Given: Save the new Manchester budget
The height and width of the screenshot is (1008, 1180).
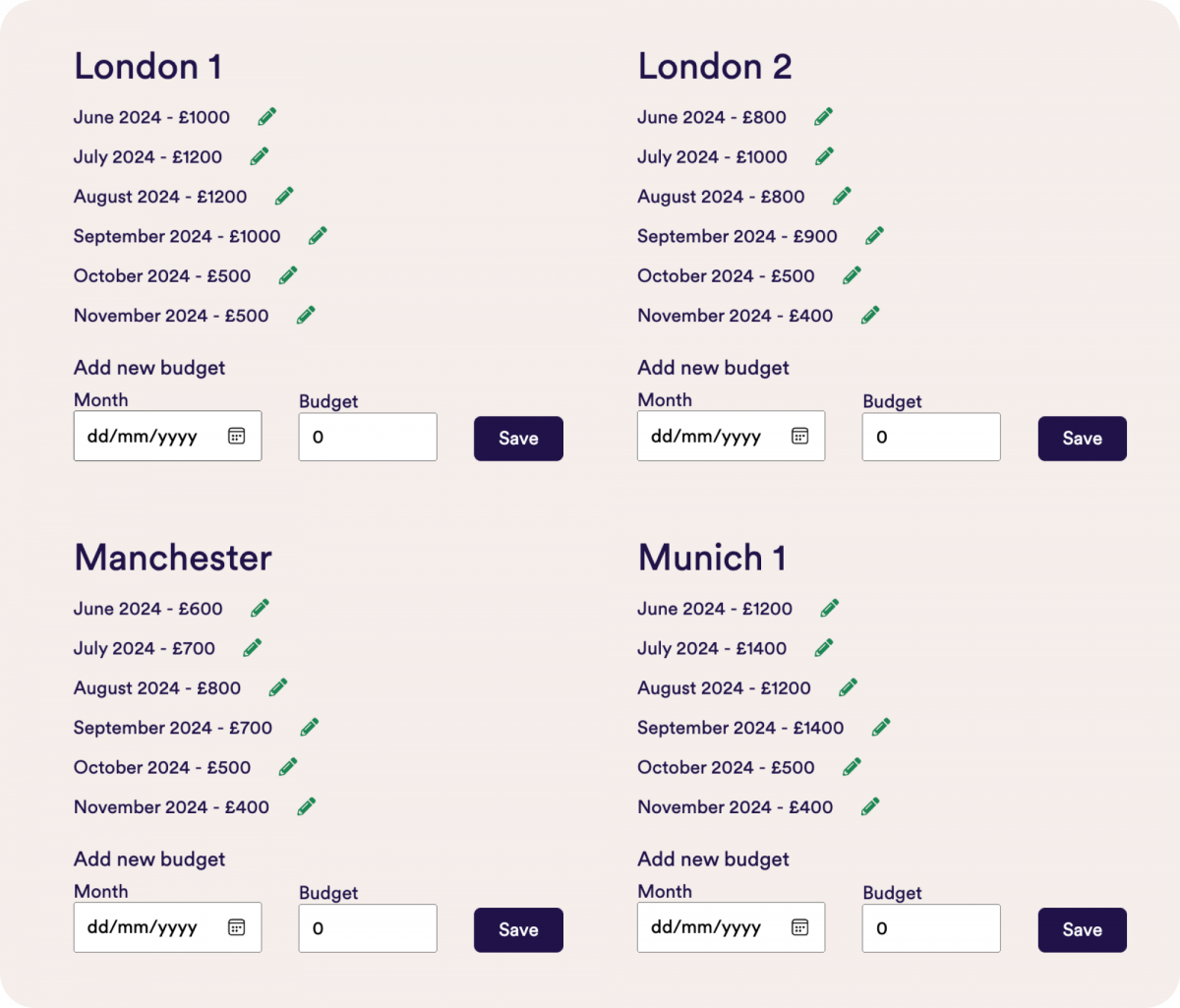Looking at the screenshot, I should [518, 930].
